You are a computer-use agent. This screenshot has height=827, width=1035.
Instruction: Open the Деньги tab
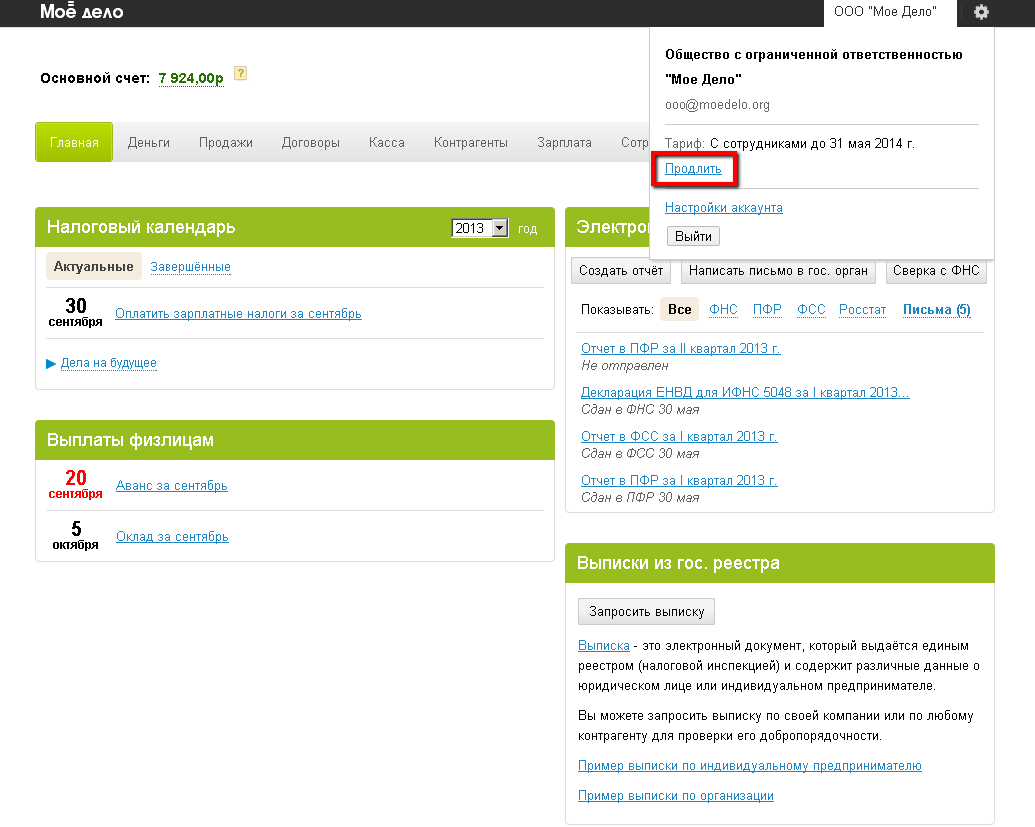coord(149,143)
